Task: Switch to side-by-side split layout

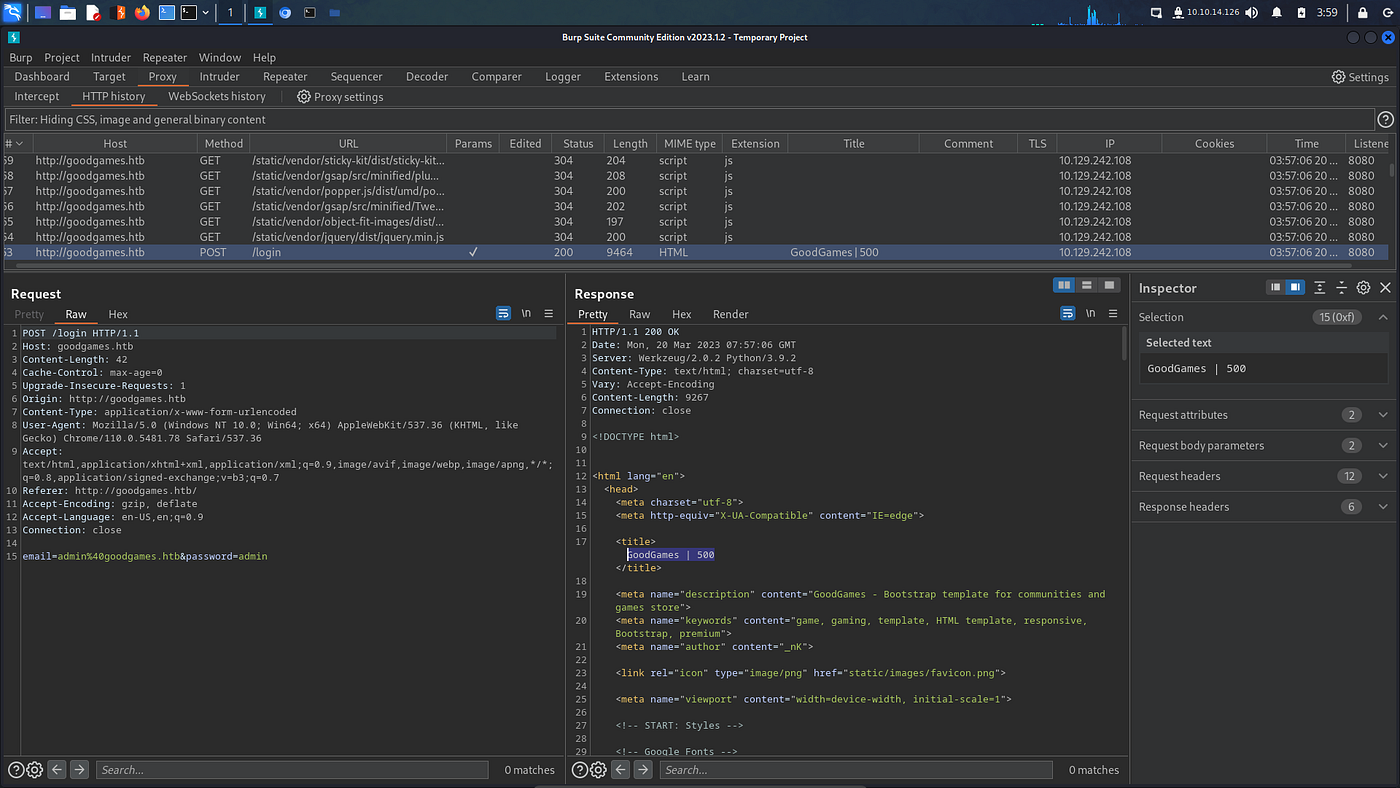Action: [x=1064, y=285]
